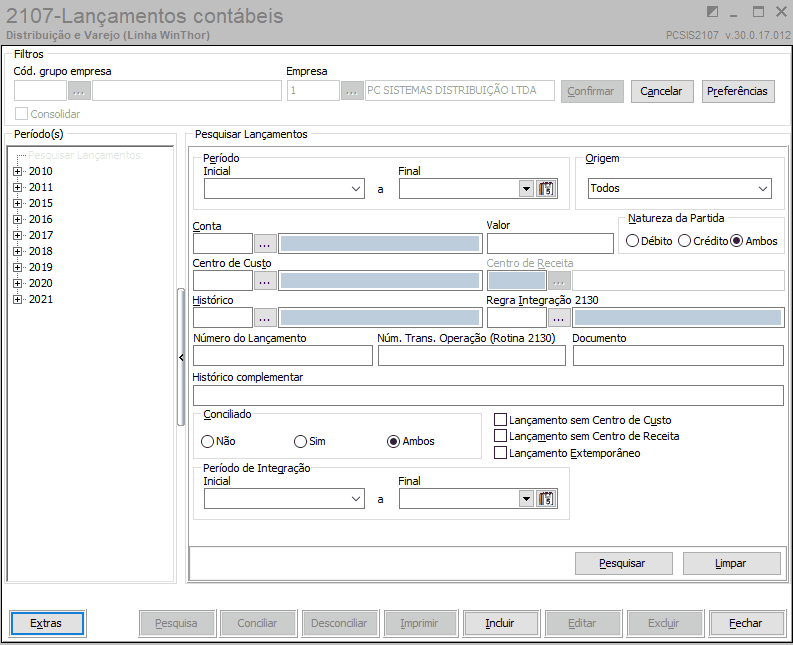Click the Valor input field
Viewport: 793px width, 645px height.
550,243
